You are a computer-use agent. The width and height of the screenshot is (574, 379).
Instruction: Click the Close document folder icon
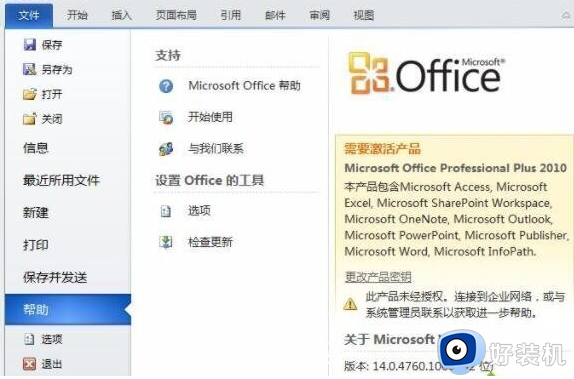(30, 119)
